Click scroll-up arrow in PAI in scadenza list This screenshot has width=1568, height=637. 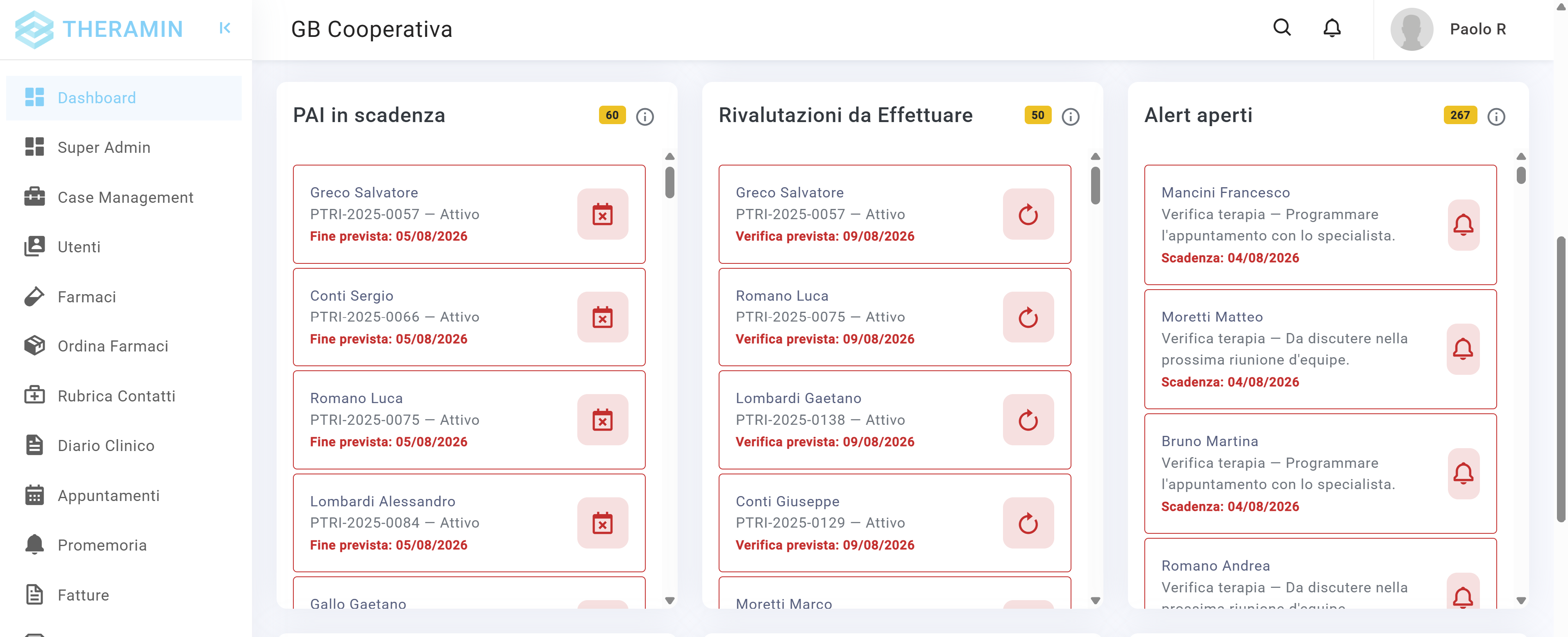click(669, 156)
